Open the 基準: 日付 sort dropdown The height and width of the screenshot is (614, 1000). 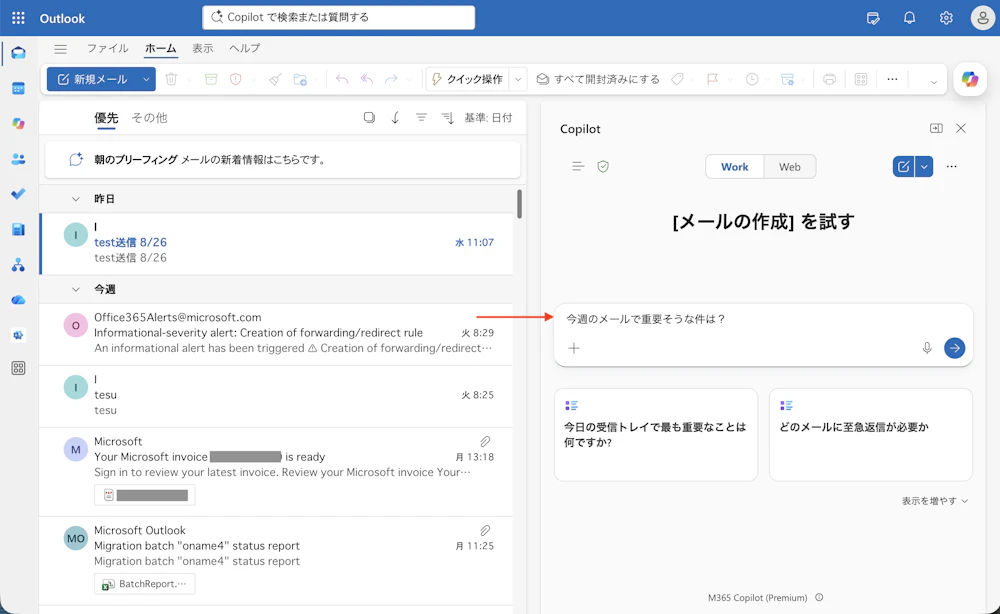(x=488, y=117)
